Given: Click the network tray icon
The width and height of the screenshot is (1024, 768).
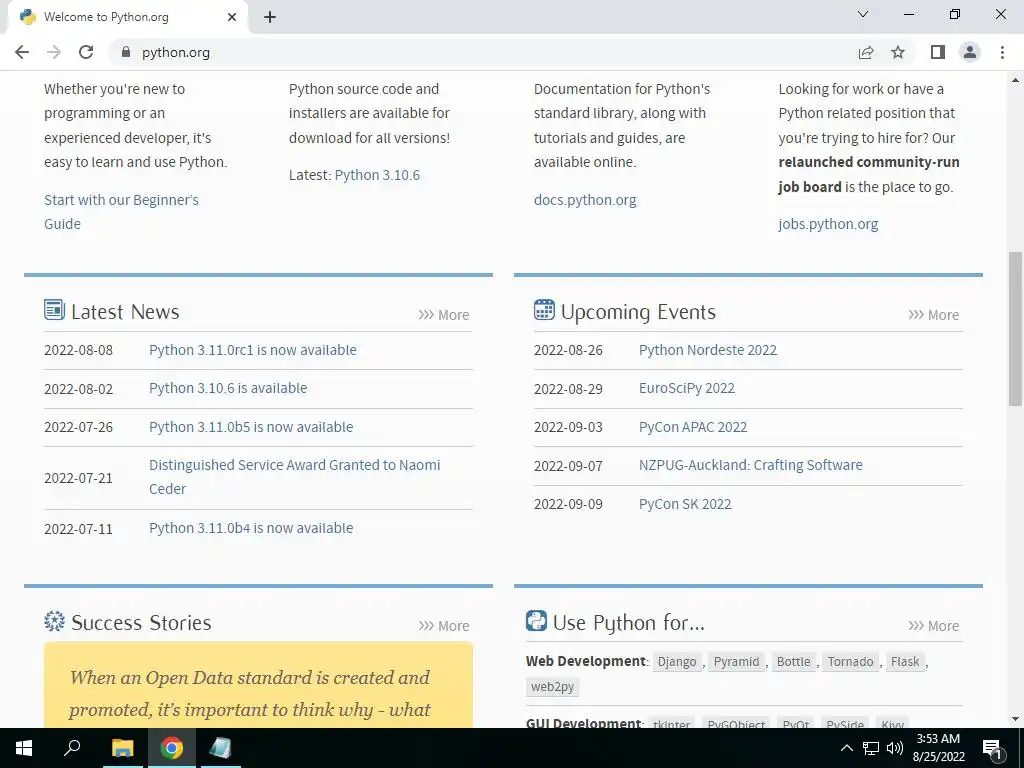Looking at the screenshot, I should tap(871, 748).
